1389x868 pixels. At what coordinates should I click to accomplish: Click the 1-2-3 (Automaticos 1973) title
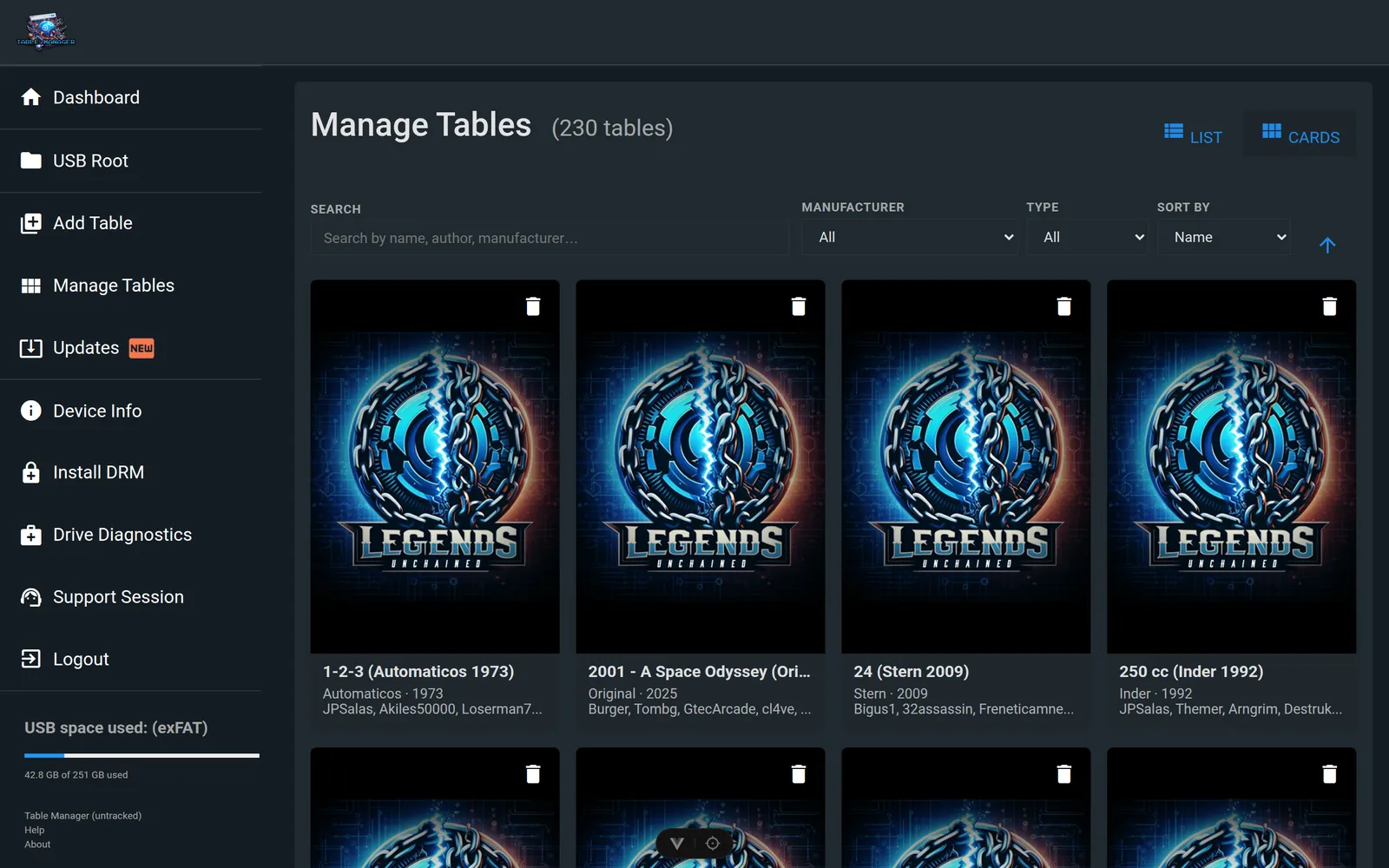418,672
